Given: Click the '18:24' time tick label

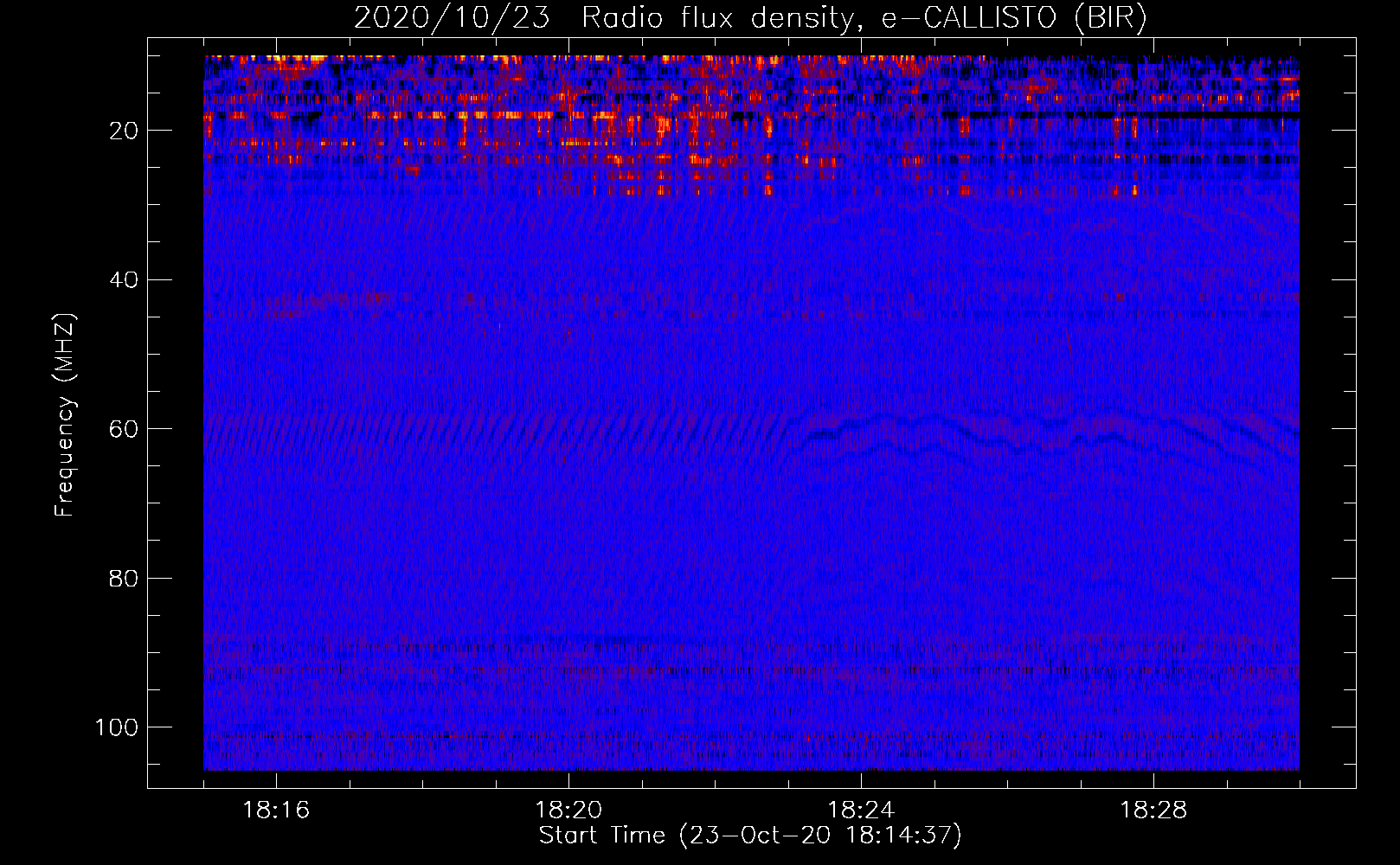Looking at the screenshot, I should [861, 811].
